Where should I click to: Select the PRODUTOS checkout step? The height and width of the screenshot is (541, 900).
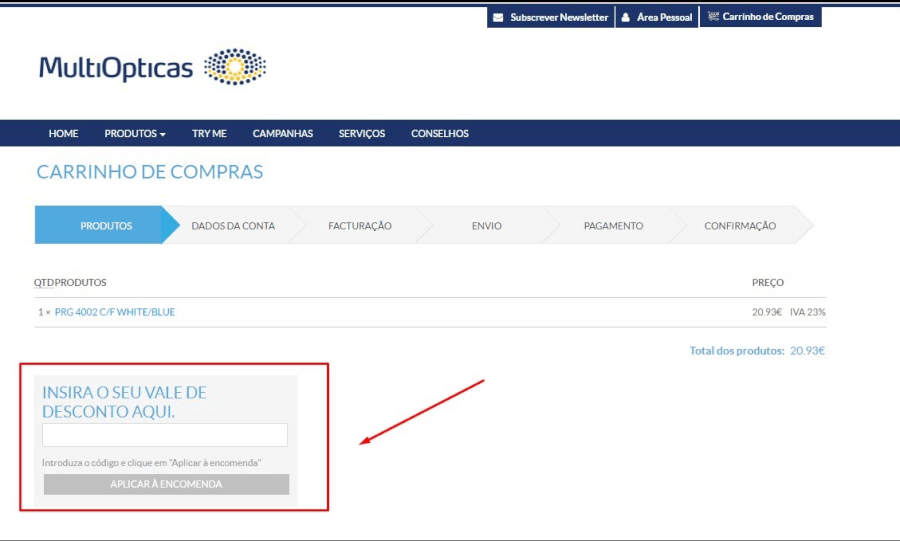click(x=106, y=225)
